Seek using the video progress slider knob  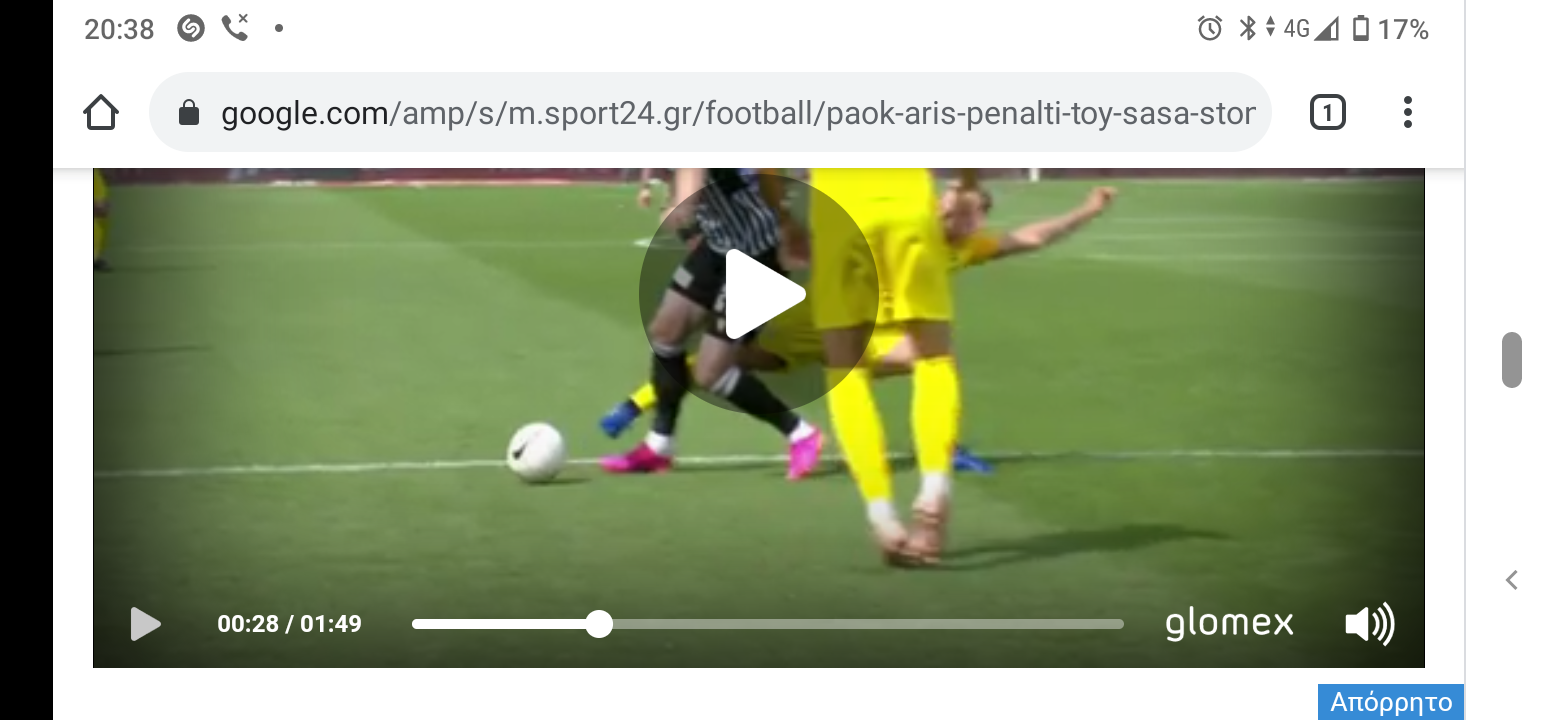coord(599,624)
